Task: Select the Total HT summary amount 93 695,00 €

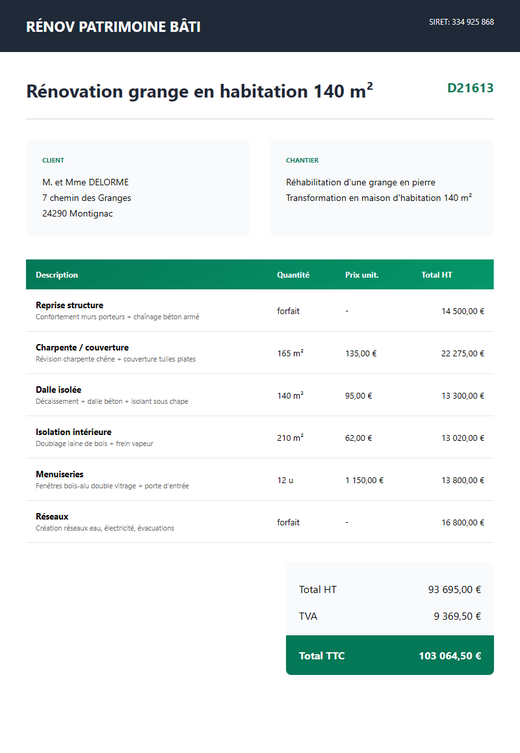Action: point(454,589)
